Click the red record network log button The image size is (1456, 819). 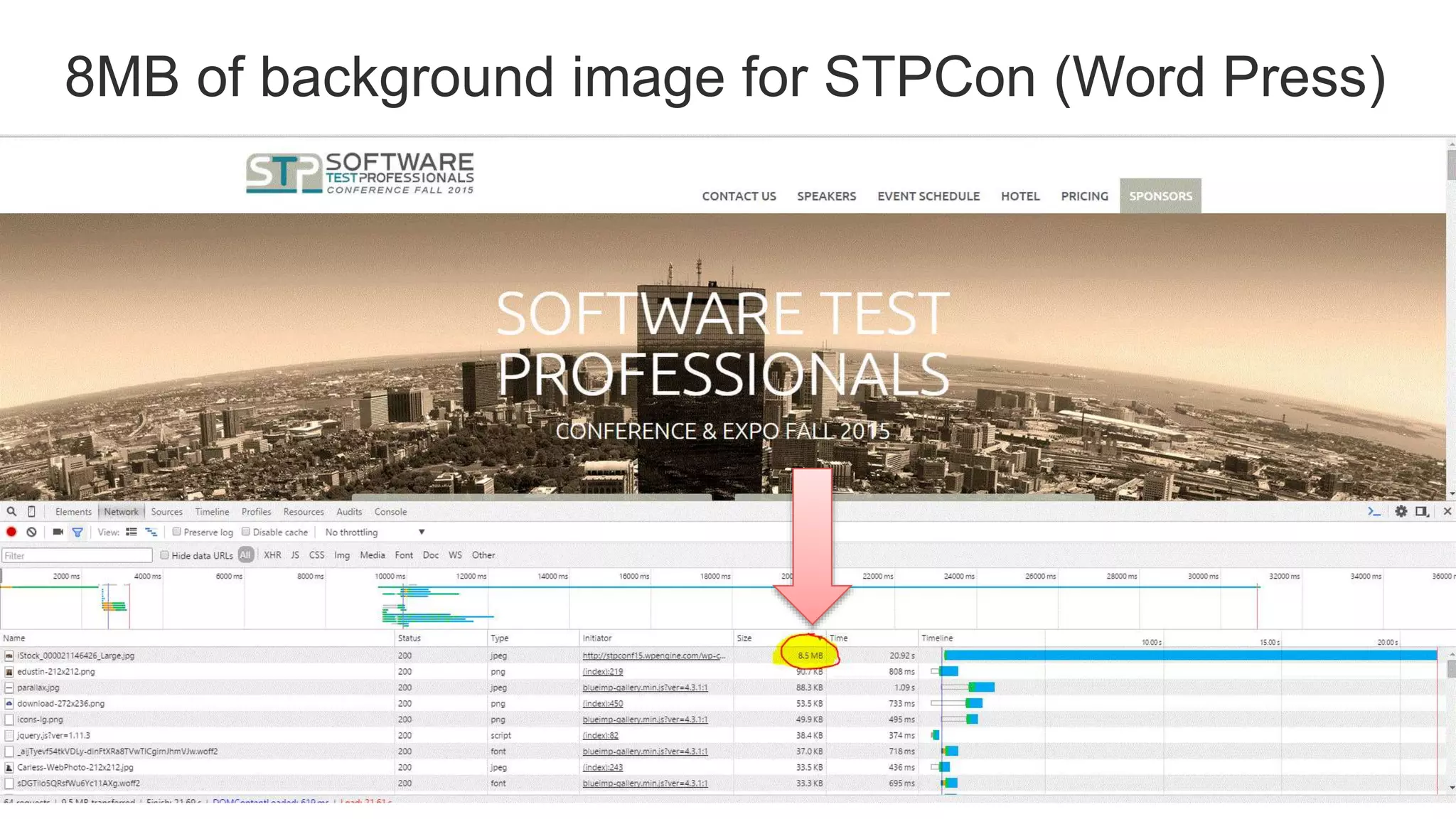(x=11, y=532)
